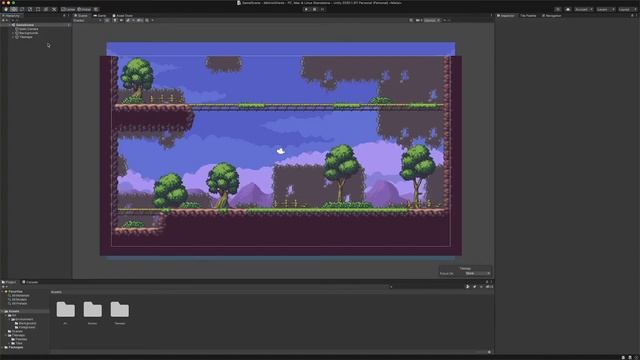The width and height of the screenshot is (640, 360).
Task: Select the Transform tool in the toolbar
Action: [x=46, y=9]
